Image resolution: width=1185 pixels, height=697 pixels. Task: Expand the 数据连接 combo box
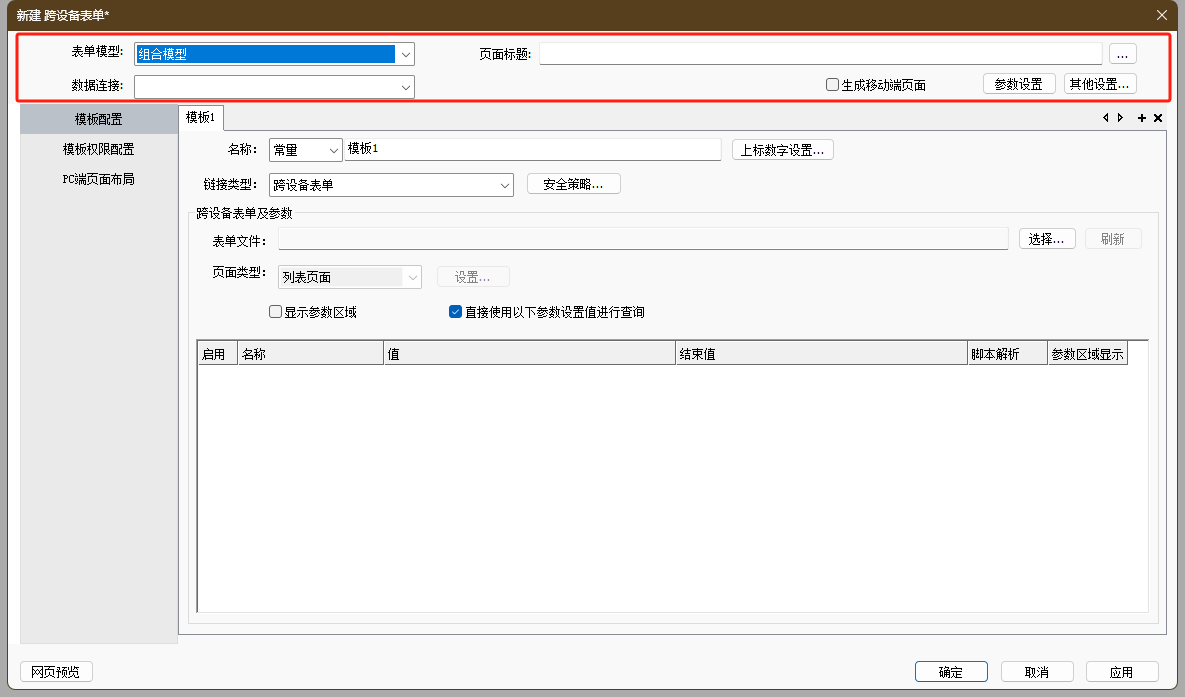[405, 87]
